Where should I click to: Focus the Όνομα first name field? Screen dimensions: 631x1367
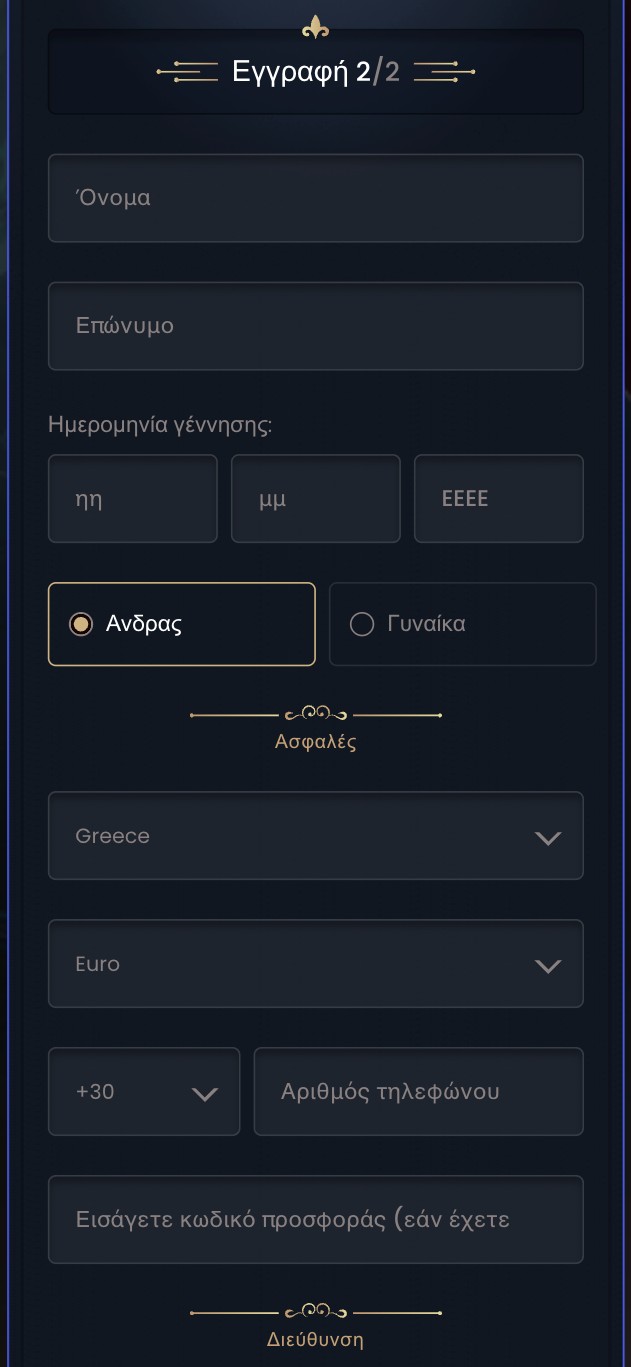point(315,198)
